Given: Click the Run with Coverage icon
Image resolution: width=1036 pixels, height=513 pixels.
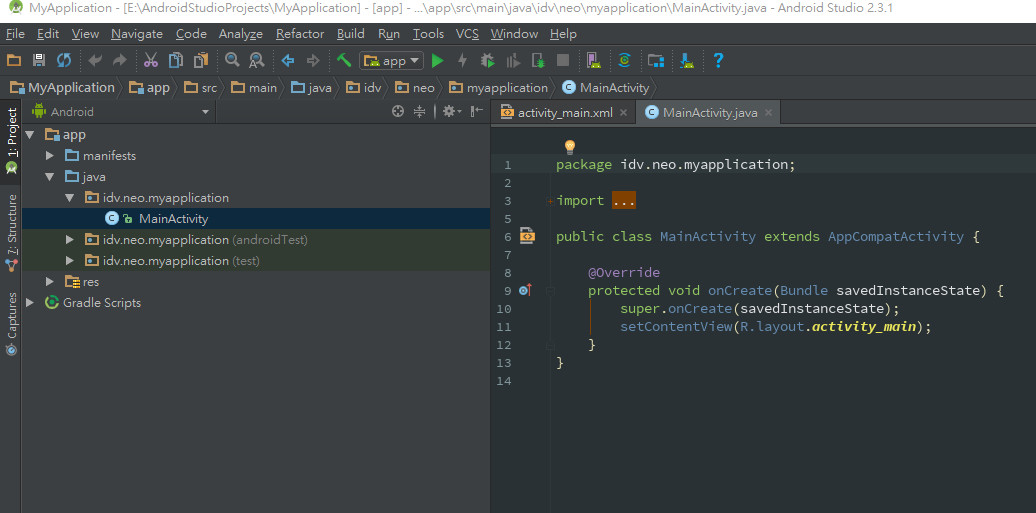Looking at the screenshot, I should 513,61.
